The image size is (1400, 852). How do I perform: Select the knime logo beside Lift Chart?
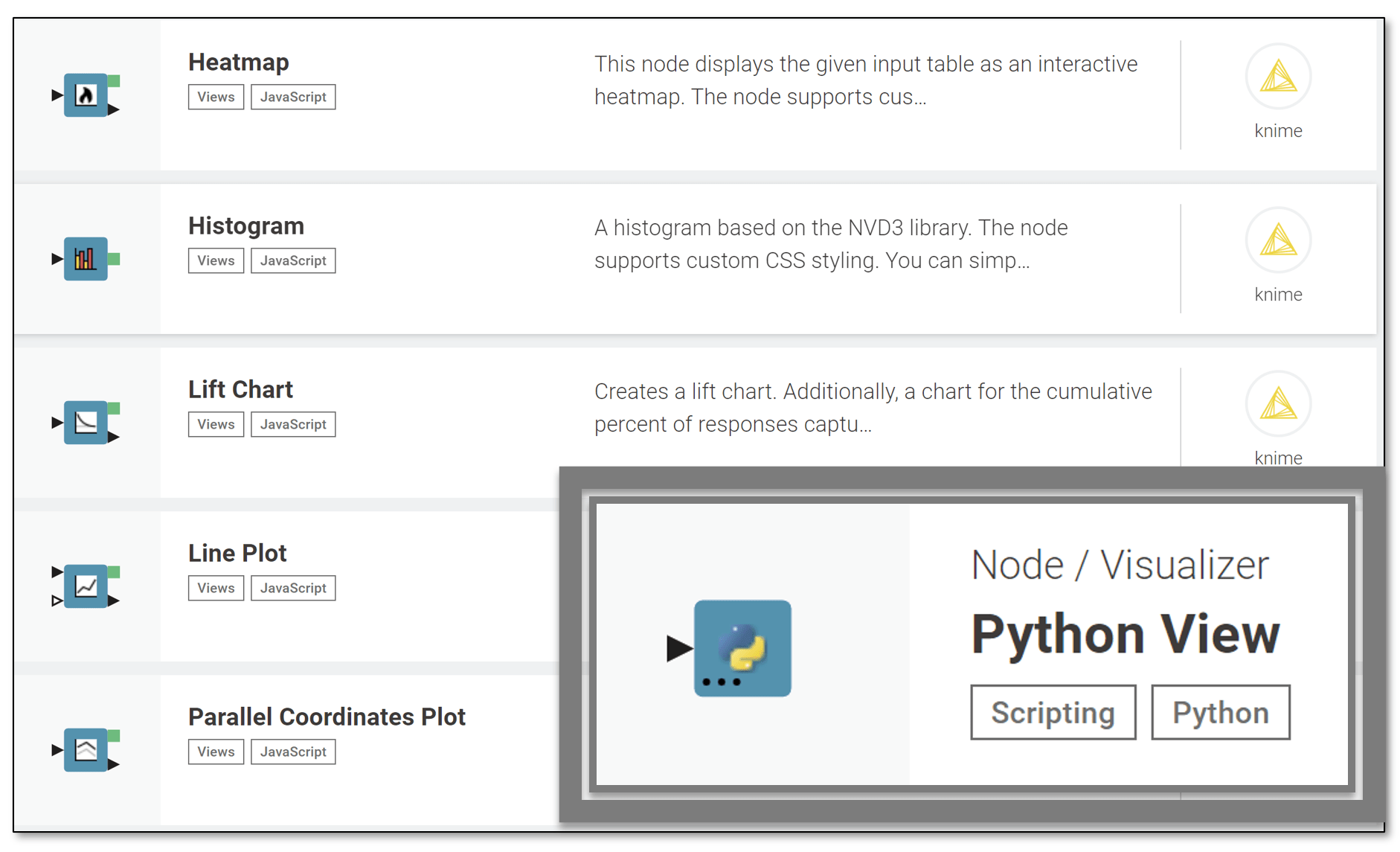coord(1277,403)
